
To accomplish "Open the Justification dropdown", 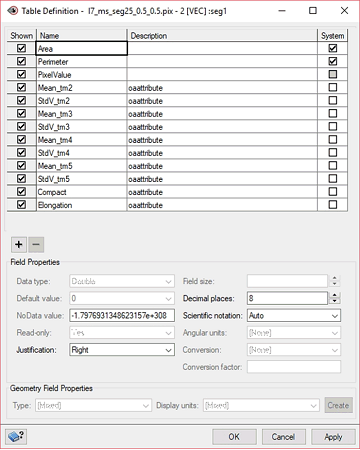I will pyautogui.click(x=122, y=350).
